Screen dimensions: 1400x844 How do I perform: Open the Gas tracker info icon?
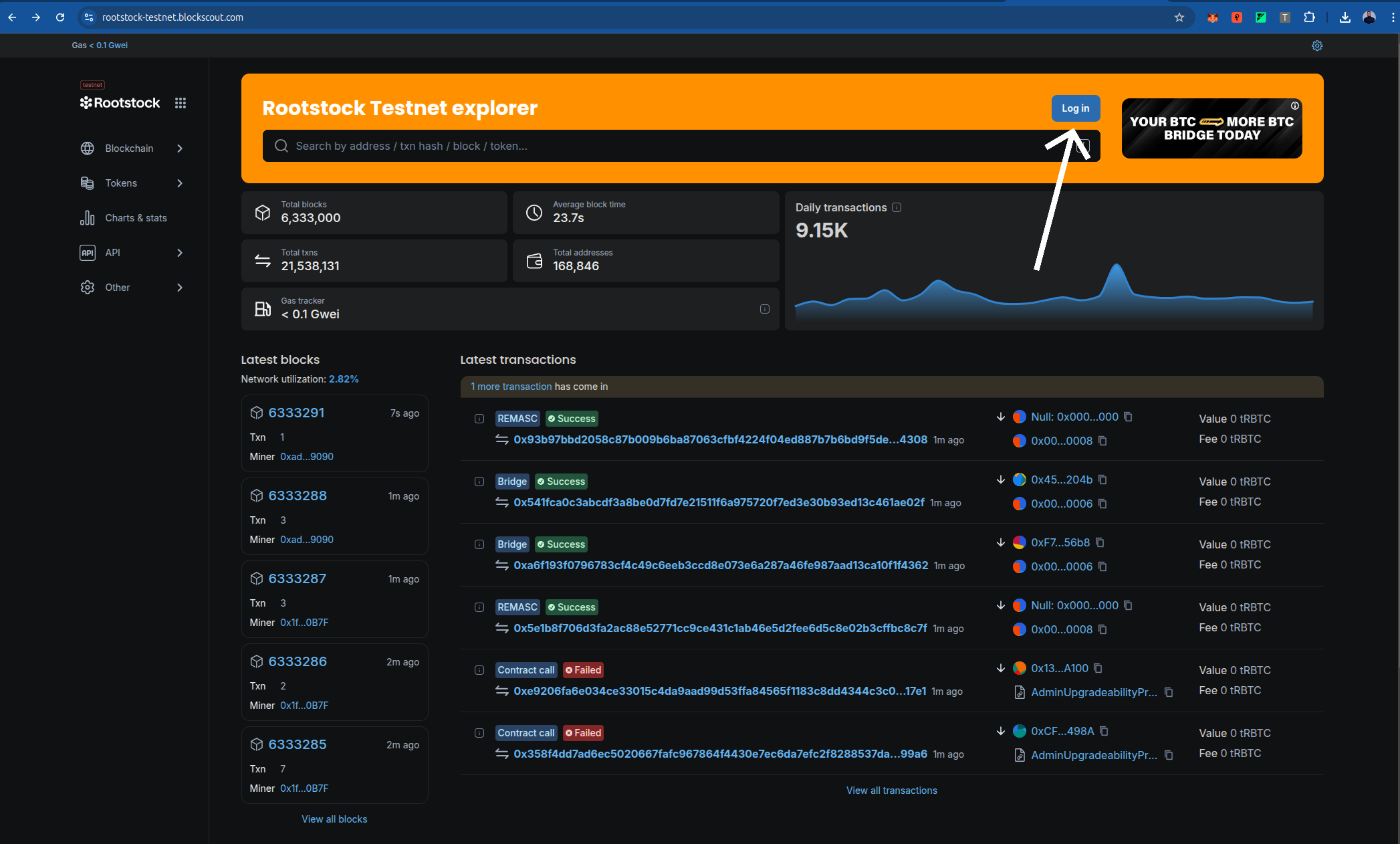[764, 309]
